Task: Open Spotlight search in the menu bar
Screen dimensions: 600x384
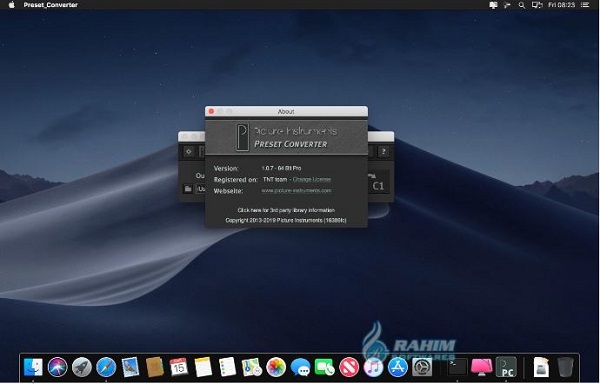Action: tap(521, 5)
